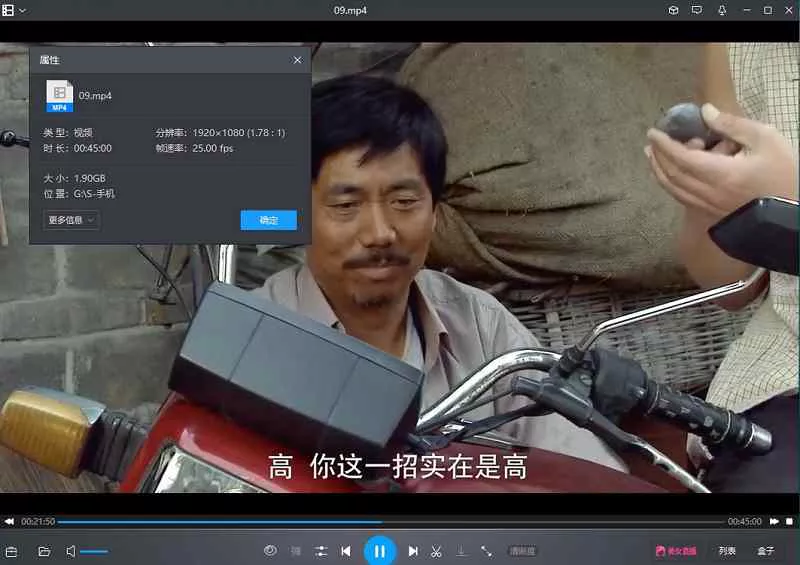Open the 盒子 tab
This screenshot has height=565, width=800.
tap(765, 551)
